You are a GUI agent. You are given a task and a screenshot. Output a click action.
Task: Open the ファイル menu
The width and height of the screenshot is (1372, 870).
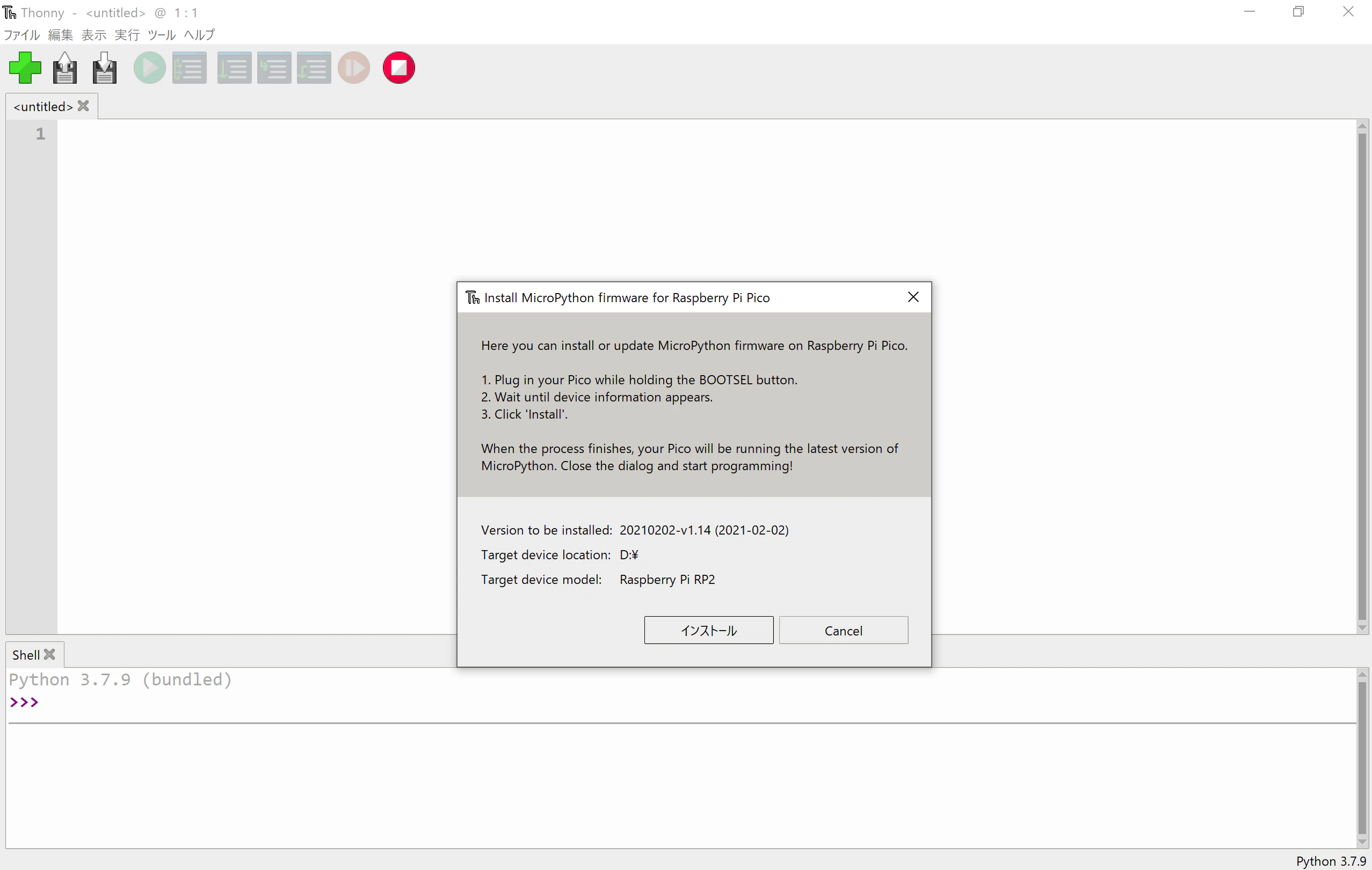[x=21, y=35]
